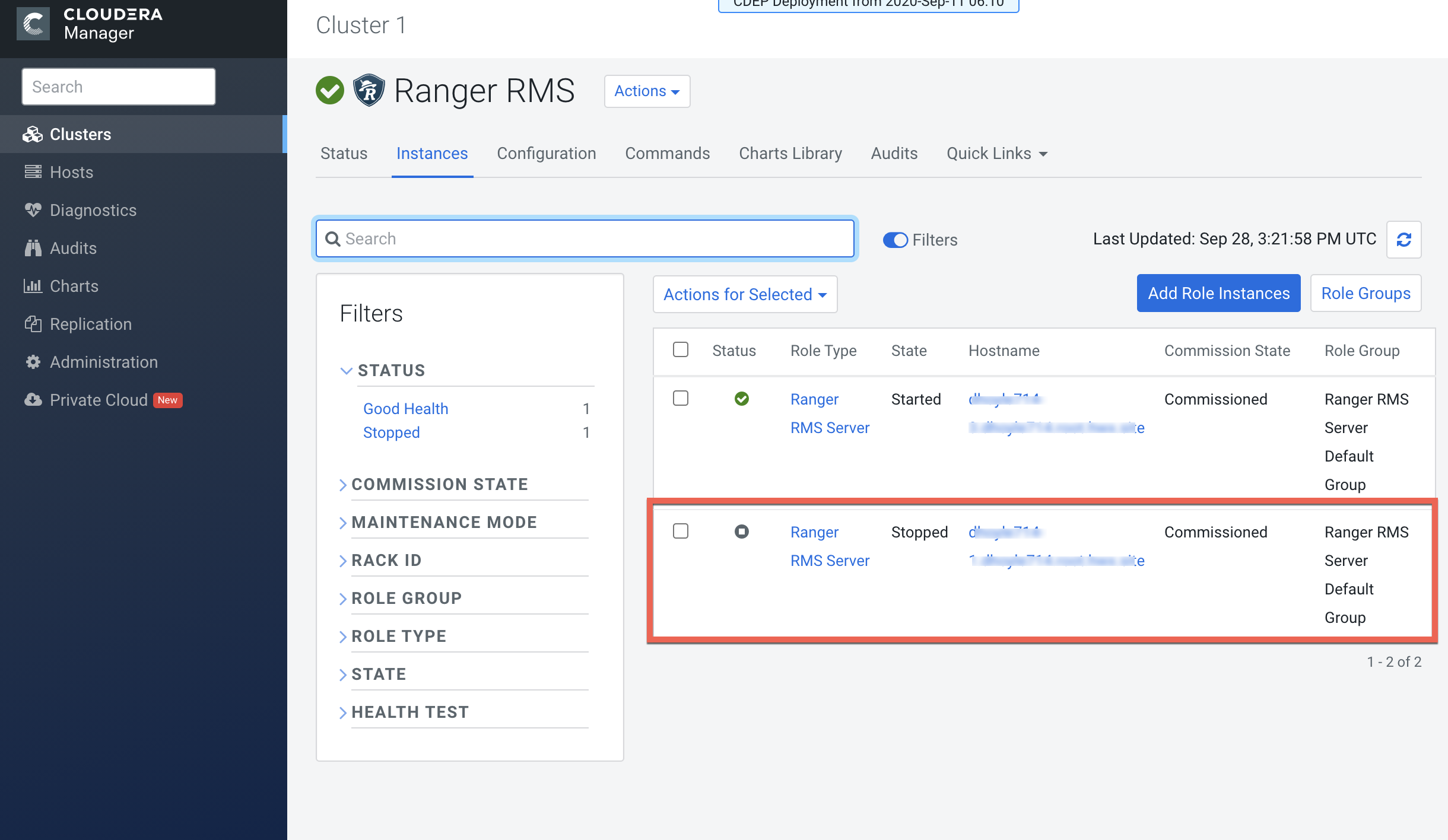Image resolution: width=1448 pixels, height=840 pixels.
Task: Open Hosts from the sidebar icon
Action: (x=33, y=172)
